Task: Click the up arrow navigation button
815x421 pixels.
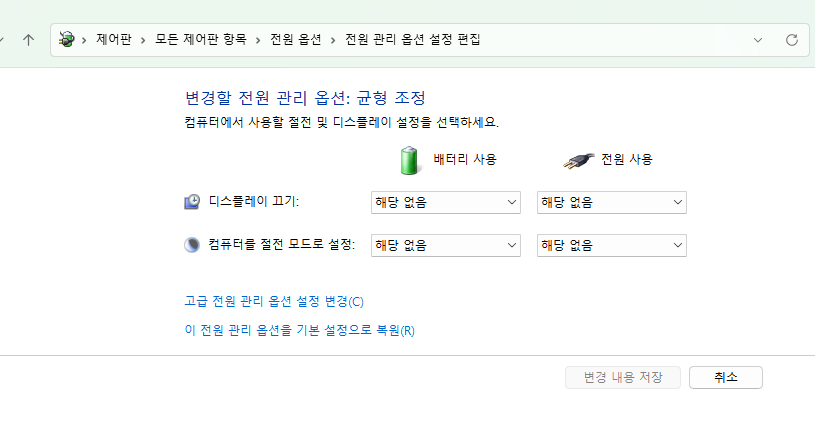Action: 28,40
